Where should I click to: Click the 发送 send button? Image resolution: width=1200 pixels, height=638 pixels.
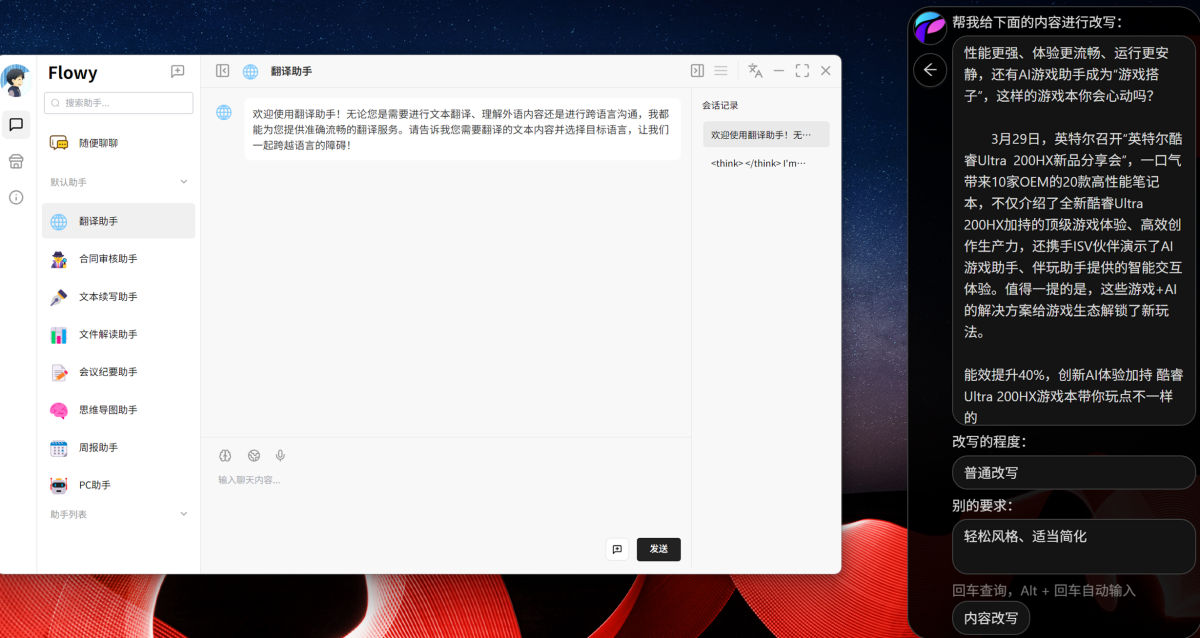pyautogui.click(x=658, y=549)
